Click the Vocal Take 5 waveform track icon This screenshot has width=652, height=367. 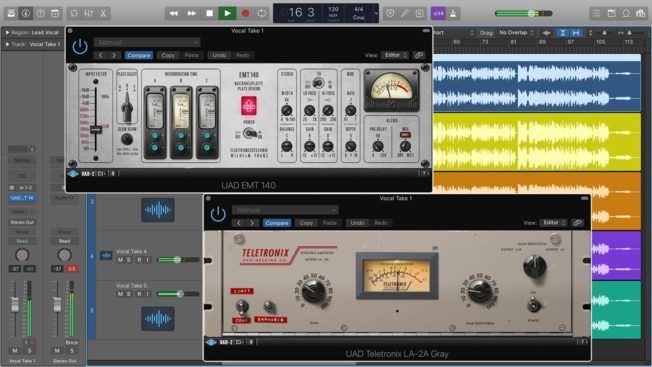[158, 319]
